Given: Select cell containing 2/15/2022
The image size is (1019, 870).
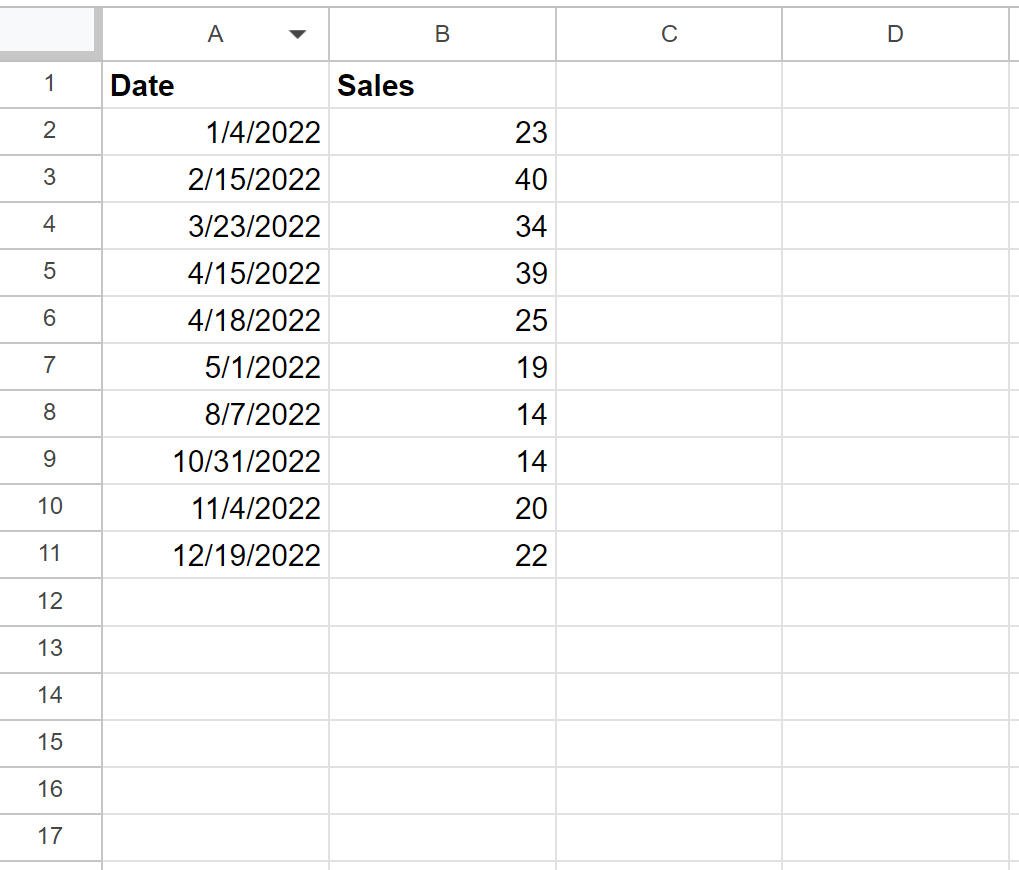Looking at the screenshot, I should pos(216,179).
